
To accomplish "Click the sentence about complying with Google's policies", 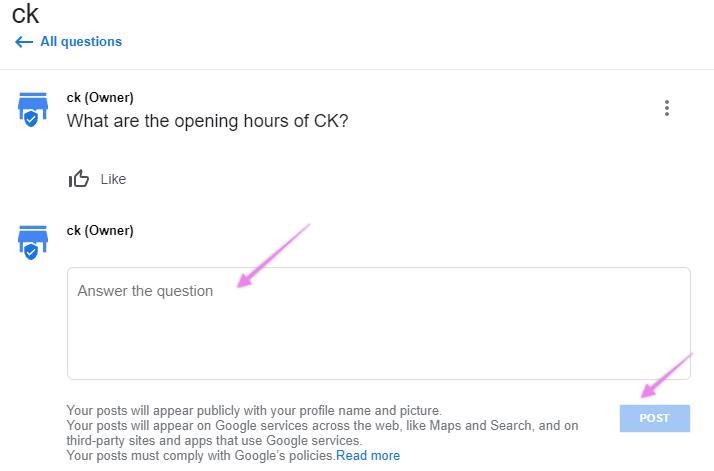I will click(x=200, y=456).
